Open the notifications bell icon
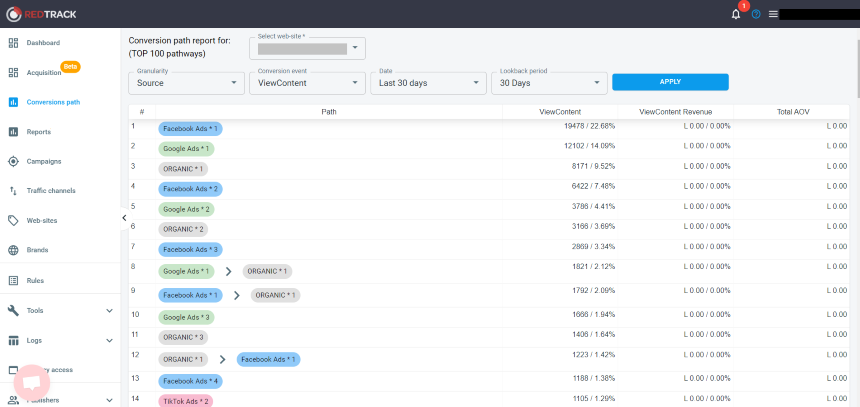860x407 pixels. pyautogui.click(x=735, y=14)
